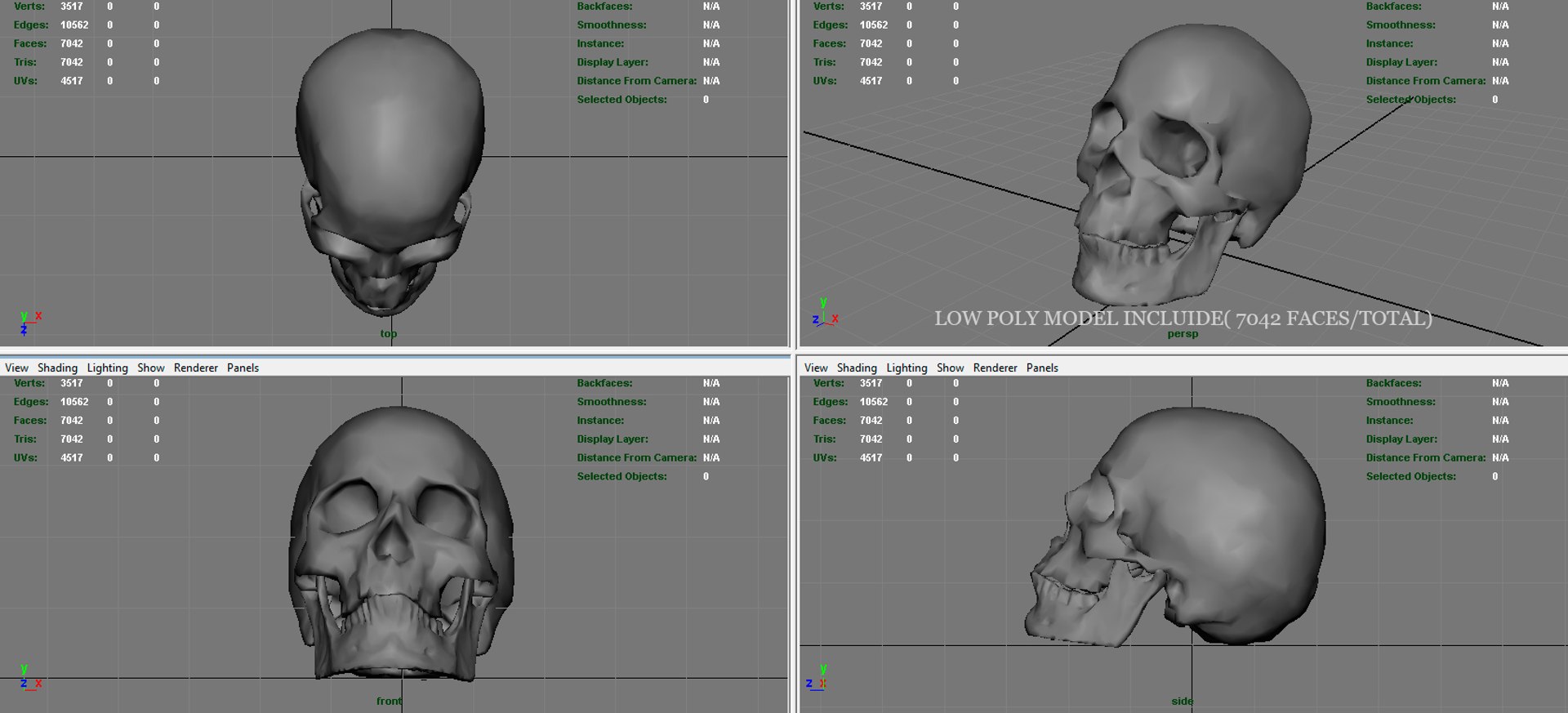Click the 'side' viewport name label
Image resolution: width=1568 pixels, height=713 pixels.
[x=1182, y=701]
